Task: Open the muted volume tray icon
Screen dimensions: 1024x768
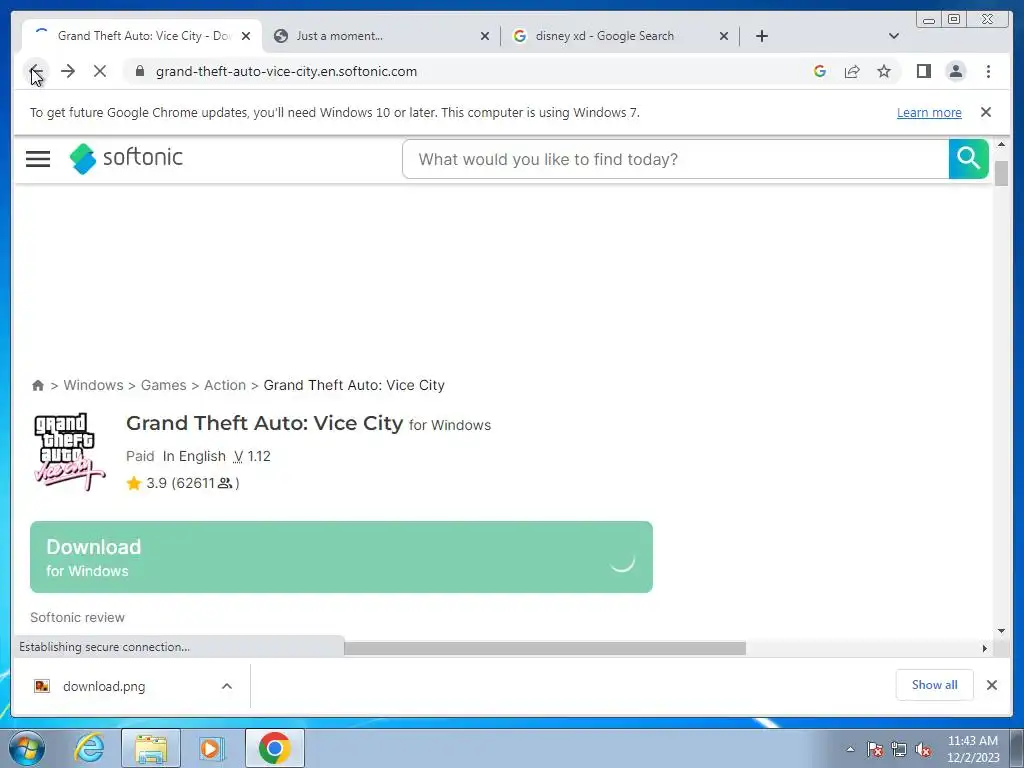Action: 923,749
